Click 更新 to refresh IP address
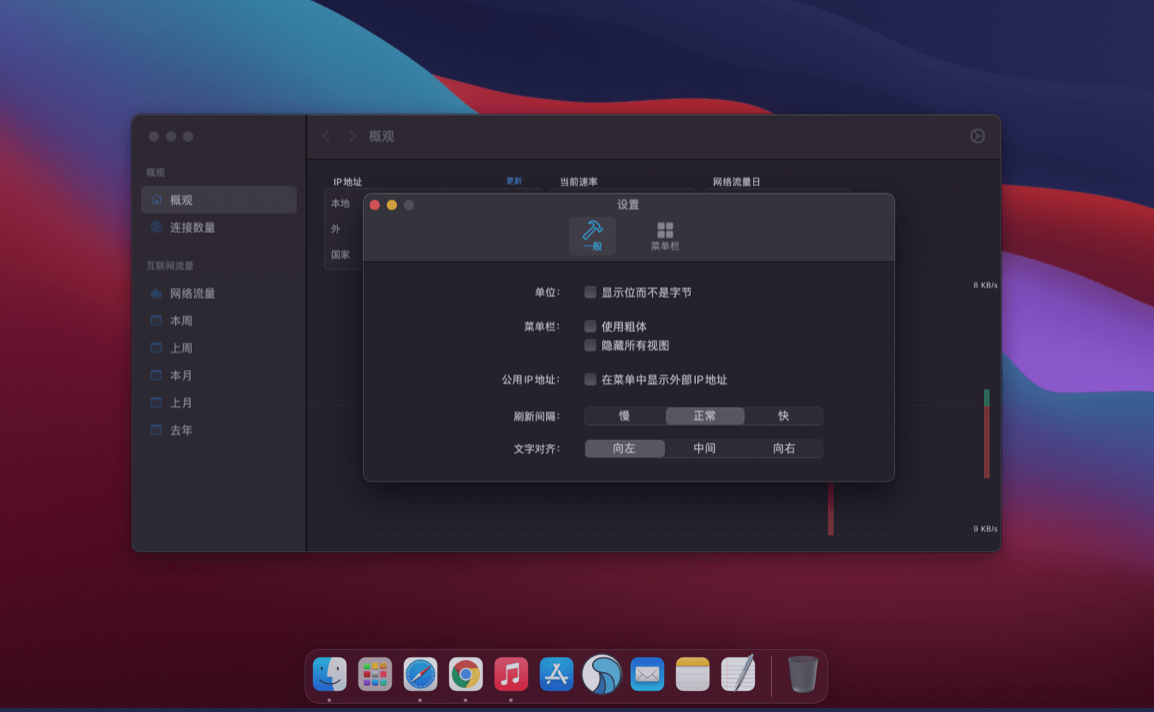This screenshot has height=712, width=1154. coord(516,181)
